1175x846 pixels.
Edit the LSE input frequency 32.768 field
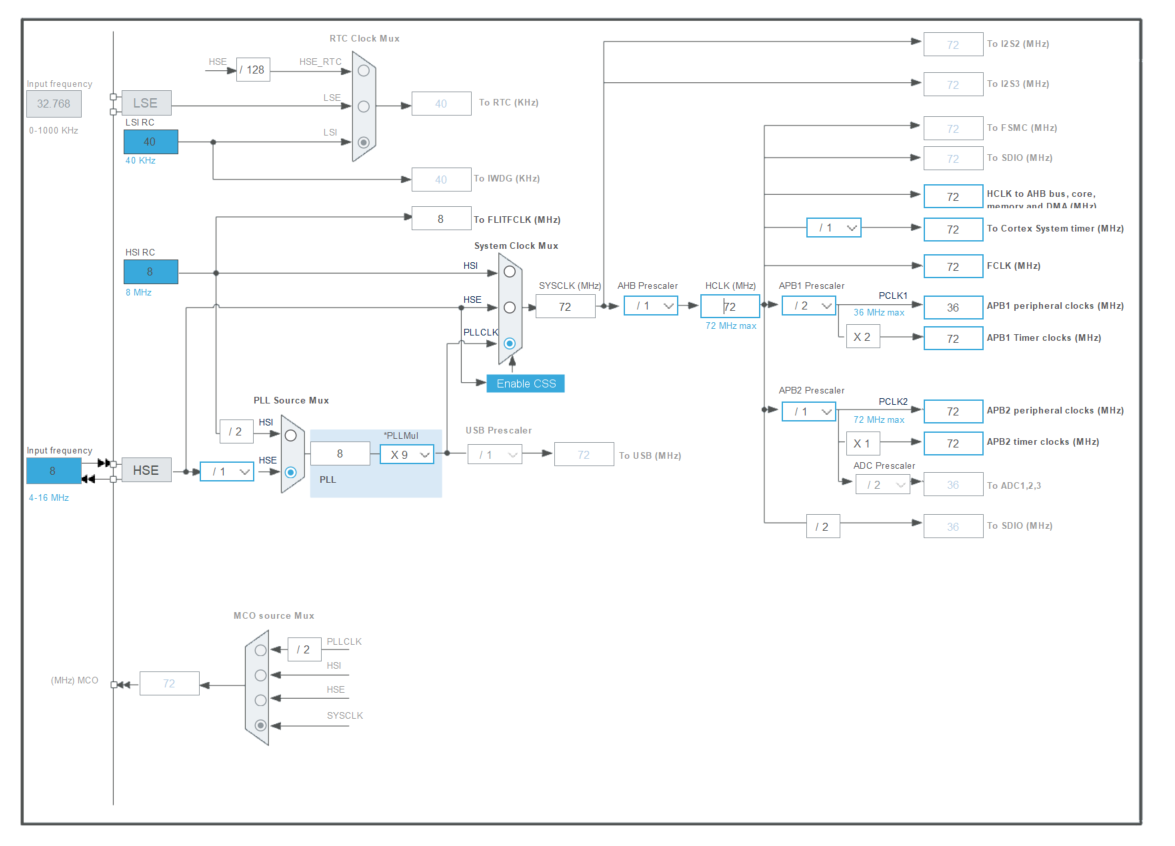[x=54, y=104]
